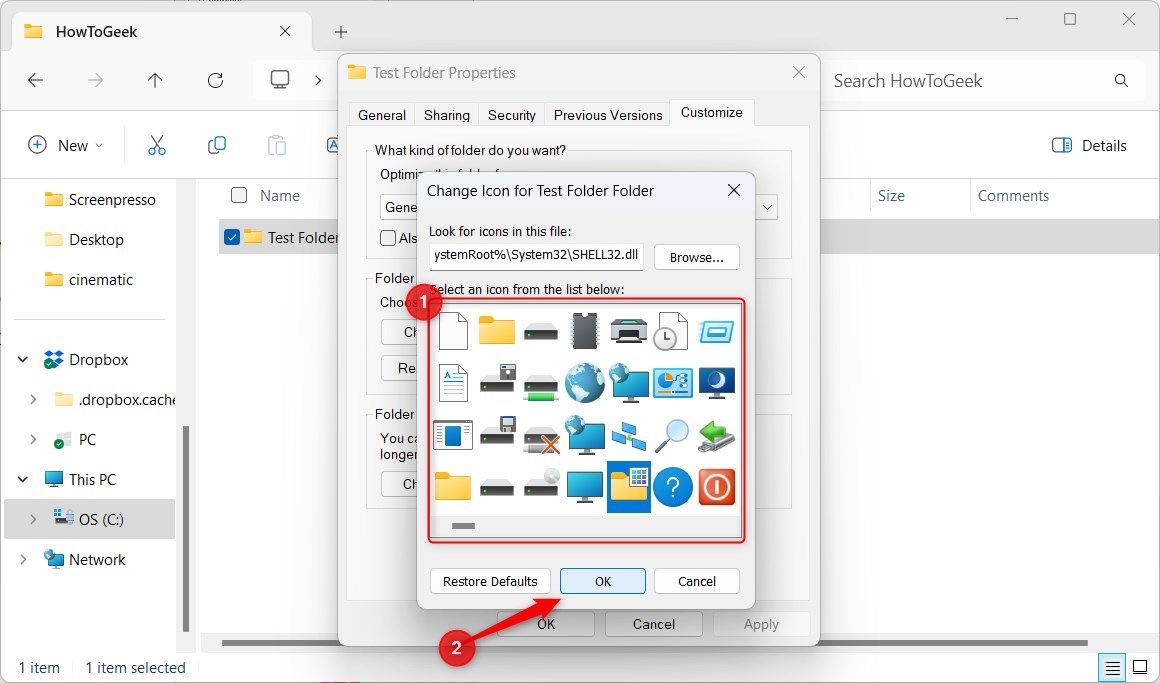Choose the drive with green arrow icon
This screenshot has height=683, width=1160.
(x=716, y=435)
